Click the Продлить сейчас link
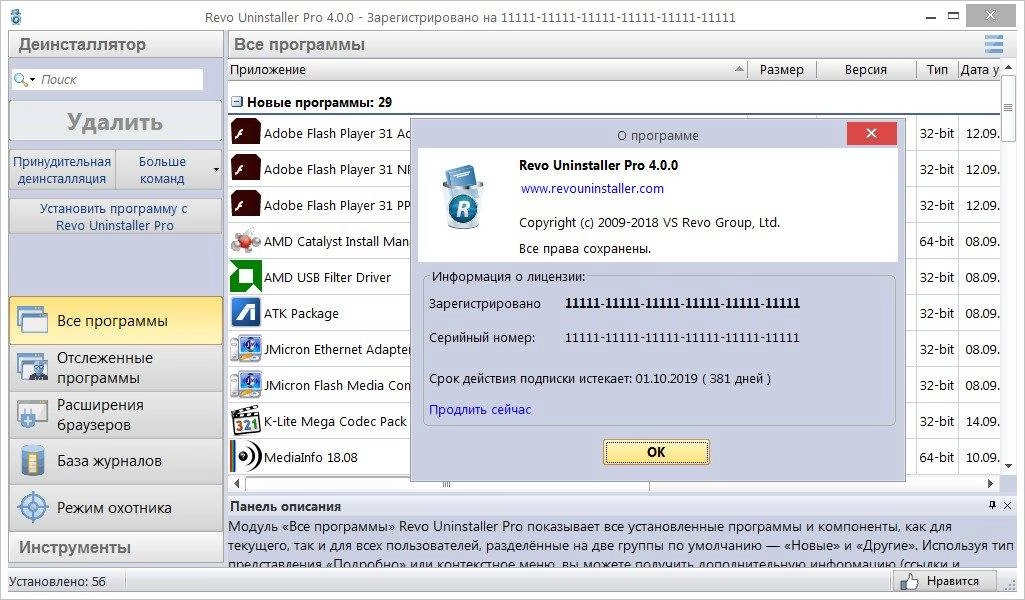The width and height of the screenshot is (1025, 600). click(x=480, y=409)
